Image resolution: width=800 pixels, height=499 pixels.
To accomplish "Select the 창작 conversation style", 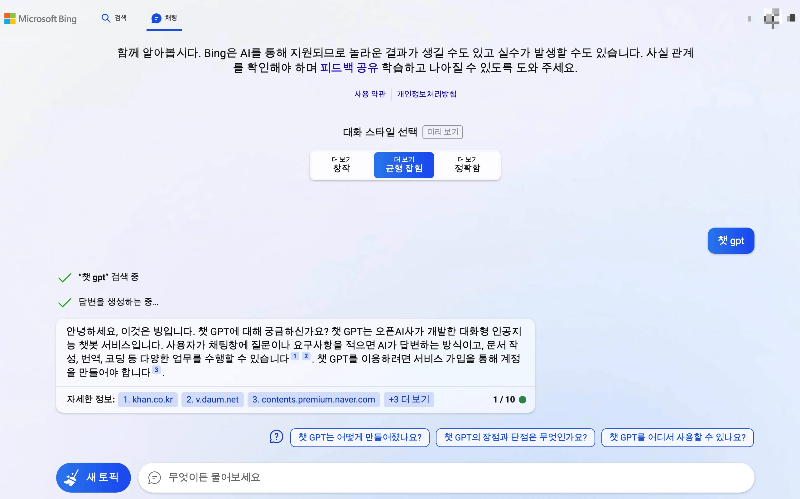I will (341, 165).
